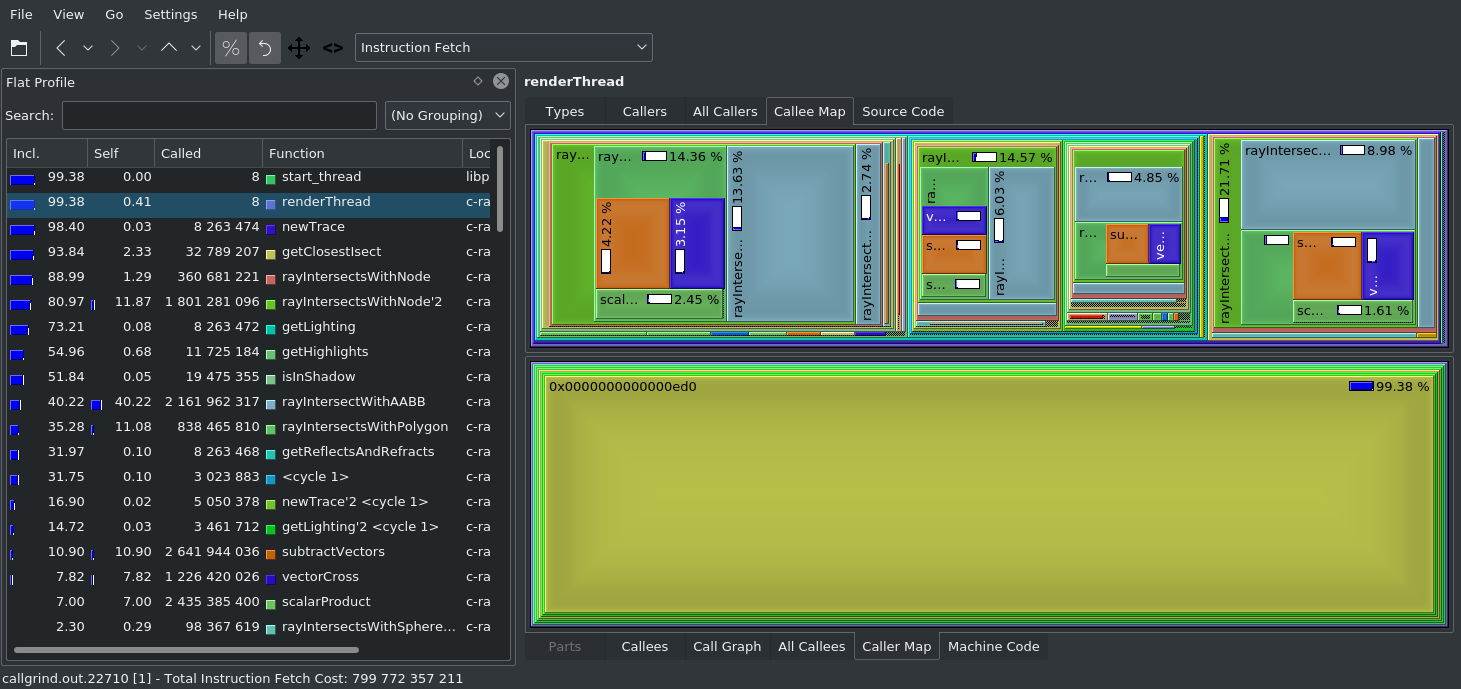Image resolution: width=1461 pixels, height=689 pixels.
Task: Select the <cycle 1> row
Action: (x=250, y=477)
